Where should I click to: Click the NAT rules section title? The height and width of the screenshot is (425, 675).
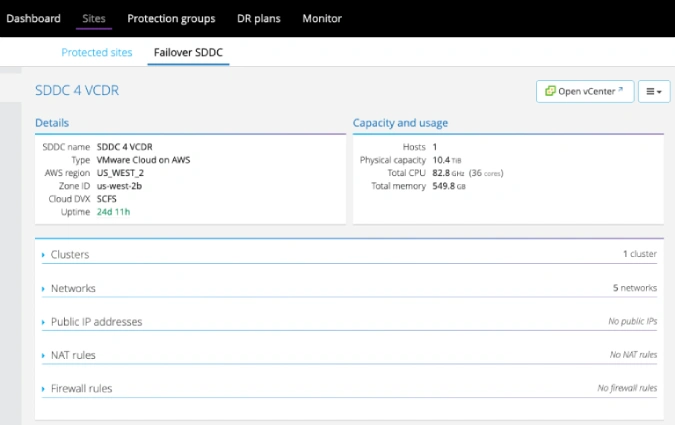[73, 355]
